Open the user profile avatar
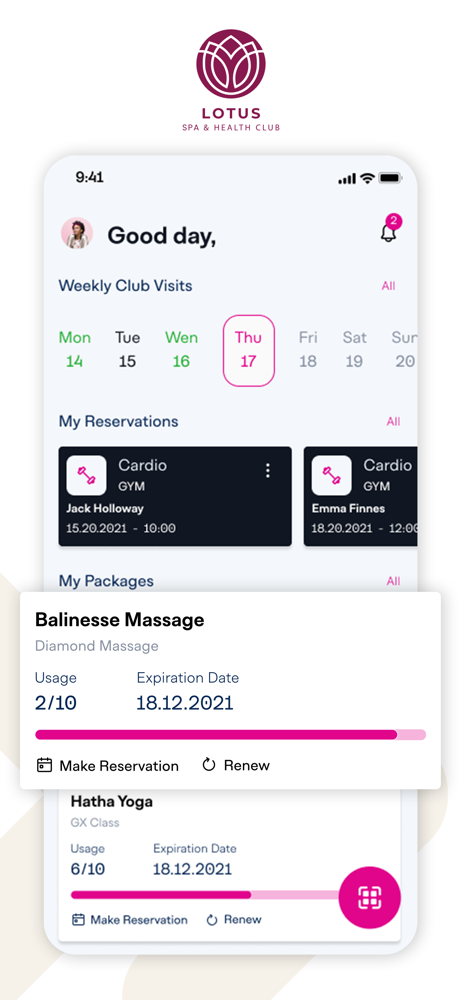 77,233
